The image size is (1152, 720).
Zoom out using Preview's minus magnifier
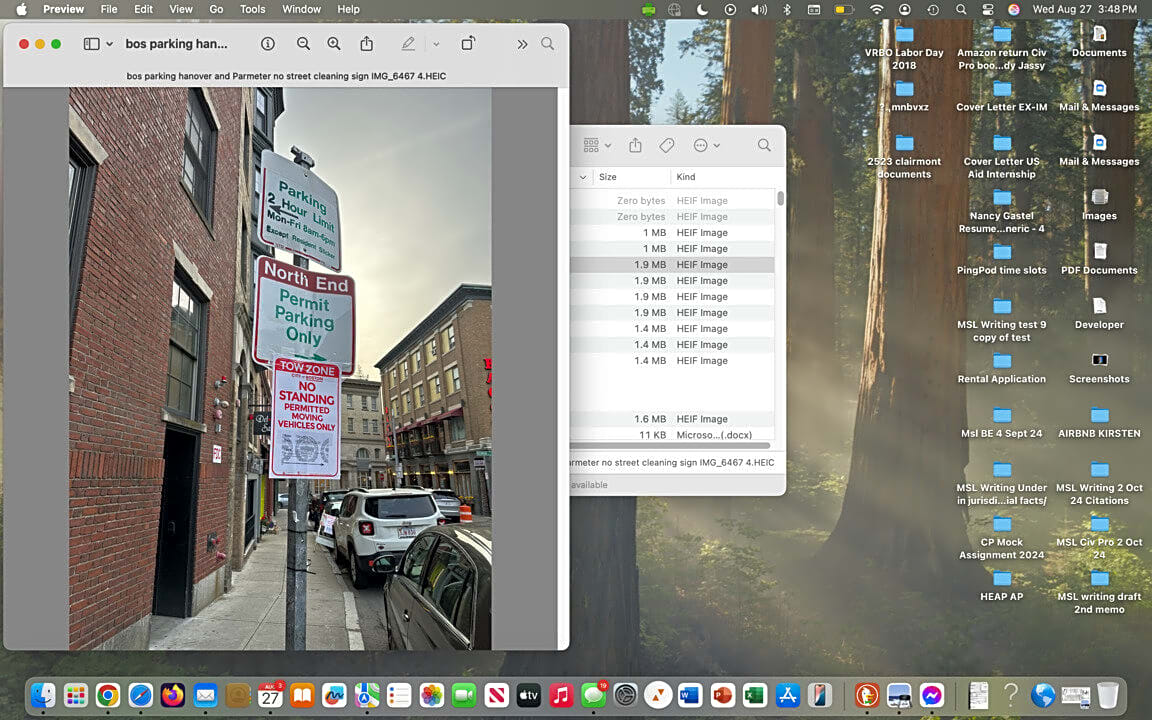(x=303, y=44)
